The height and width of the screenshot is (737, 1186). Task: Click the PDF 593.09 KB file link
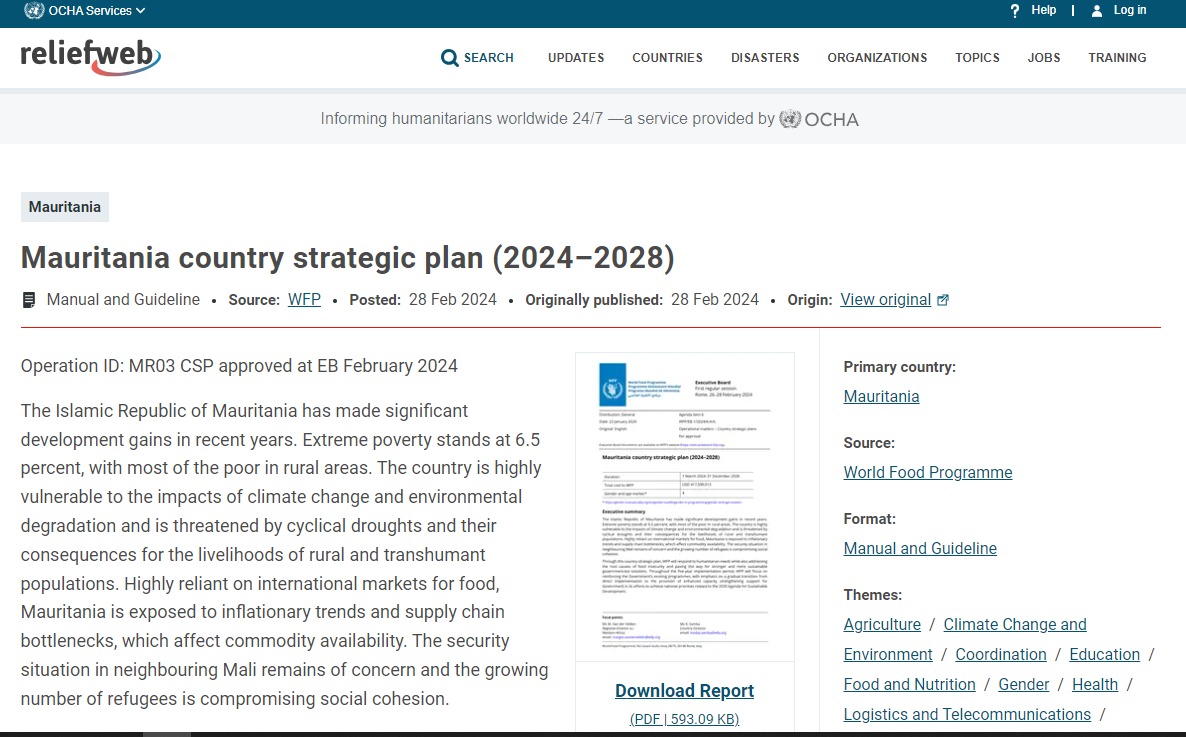(x=685, y=719)
